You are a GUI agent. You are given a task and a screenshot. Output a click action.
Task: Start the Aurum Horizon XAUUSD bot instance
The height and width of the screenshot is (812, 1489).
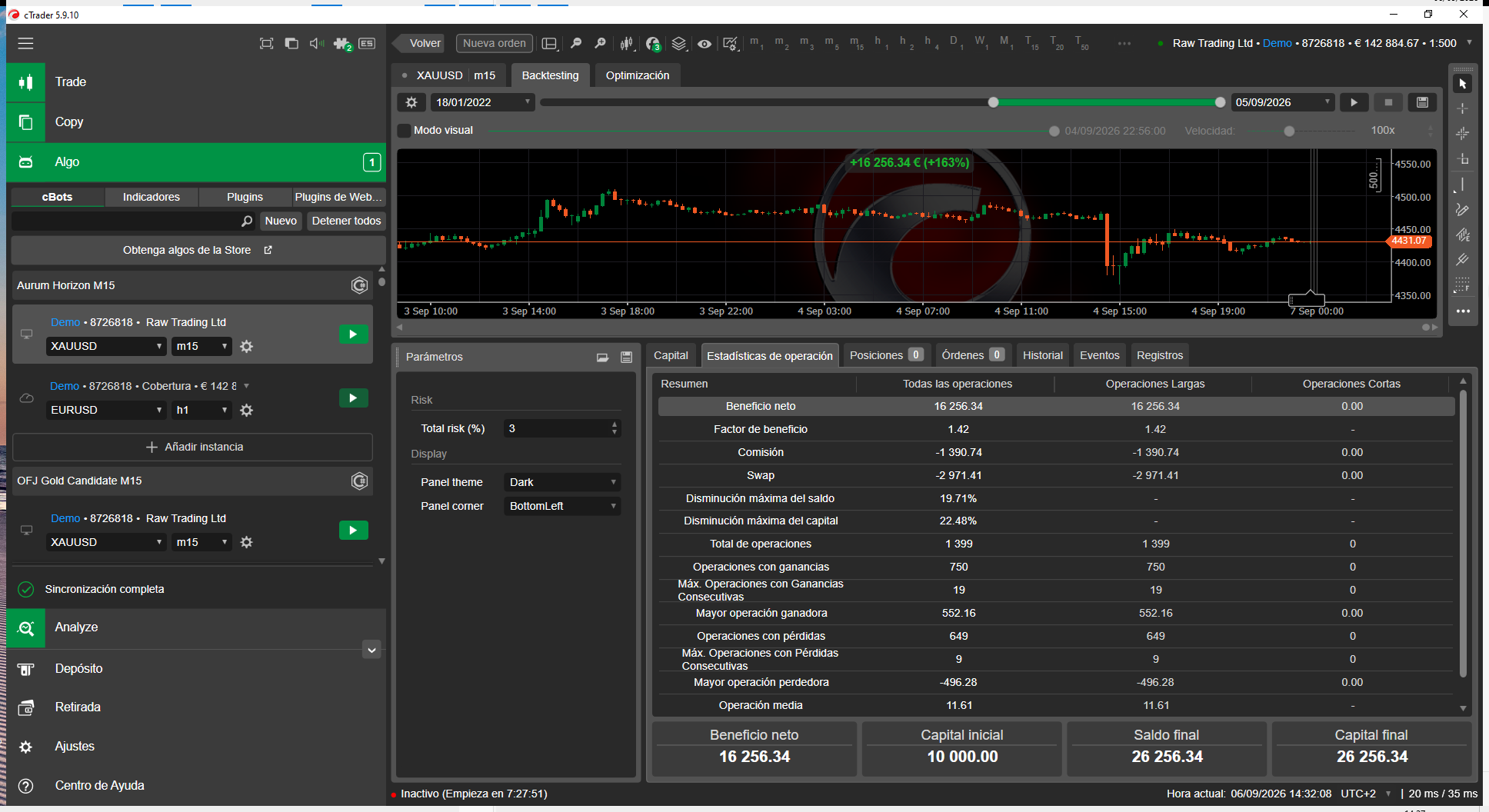(x=354, y=334)
